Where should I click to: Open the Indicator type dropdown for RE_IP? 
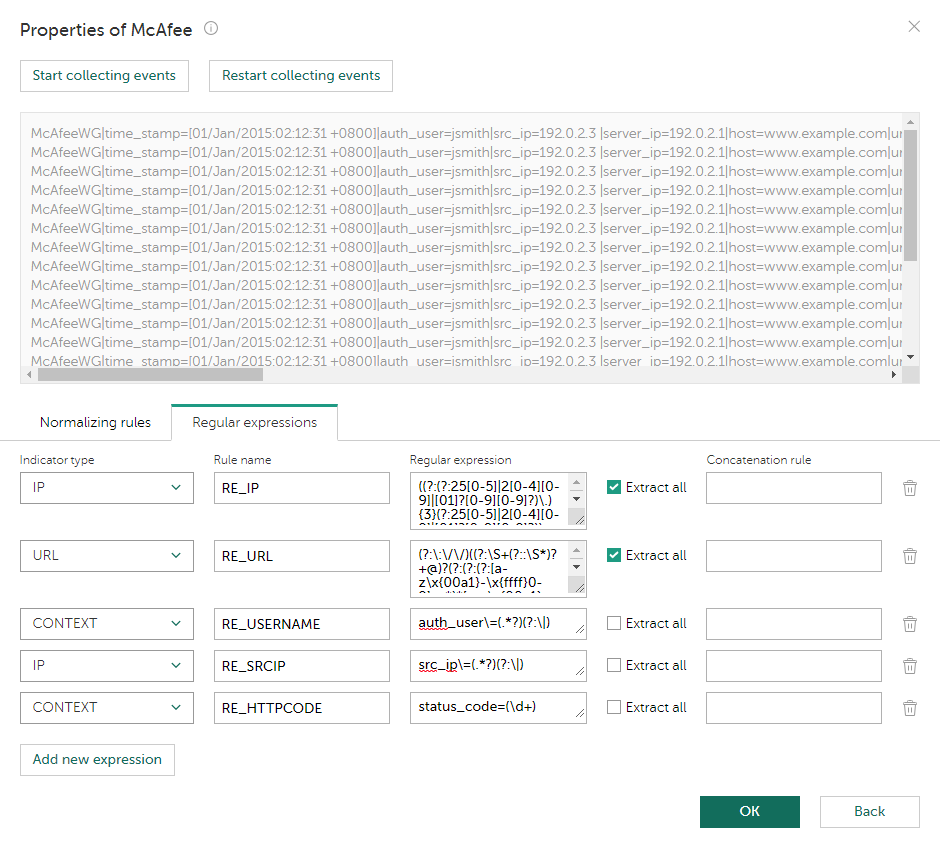click(x=106, y=488)
